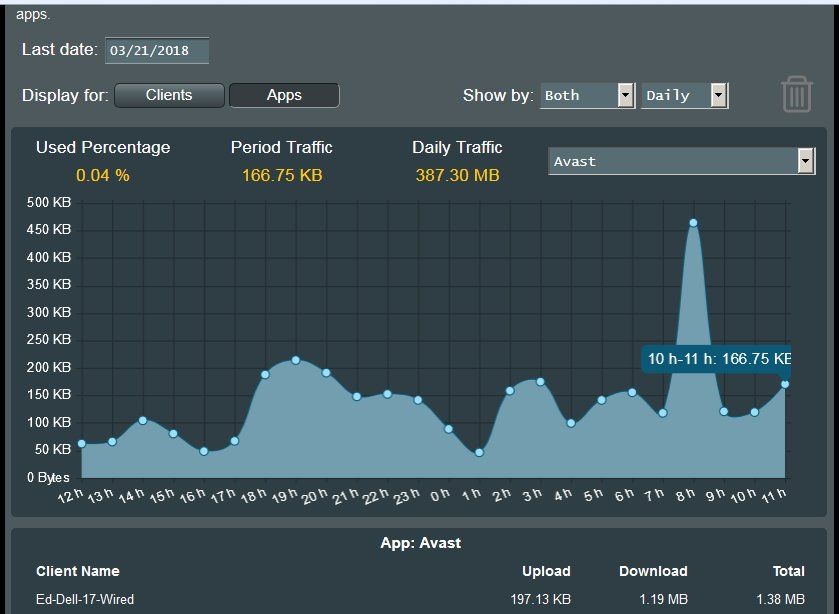Screen dimensions: 839x614
Task: Click the 14h data point
Action: (143, 420)
